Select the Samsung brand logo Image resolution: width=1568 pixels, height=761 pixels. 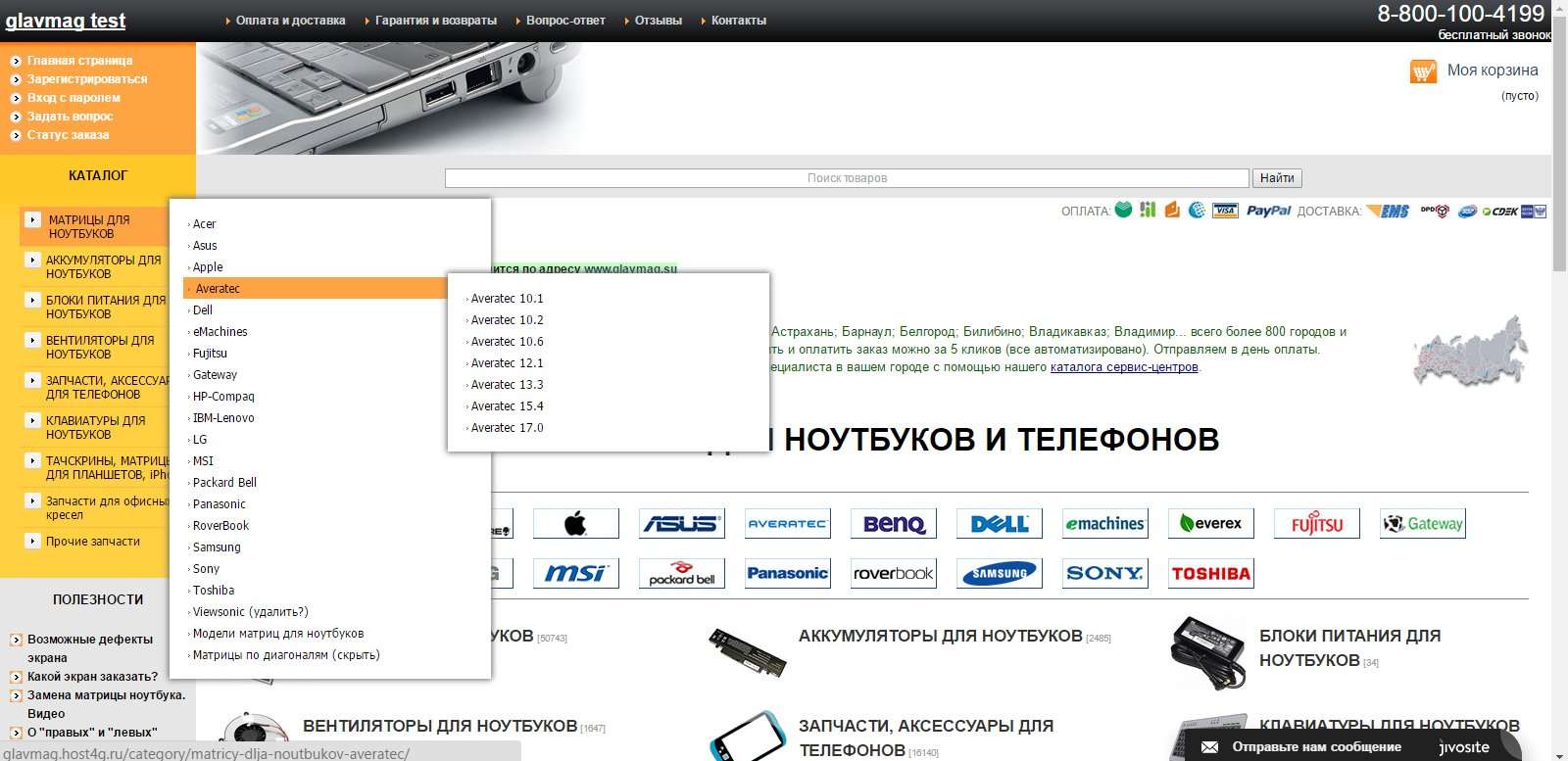point(1000,574)
